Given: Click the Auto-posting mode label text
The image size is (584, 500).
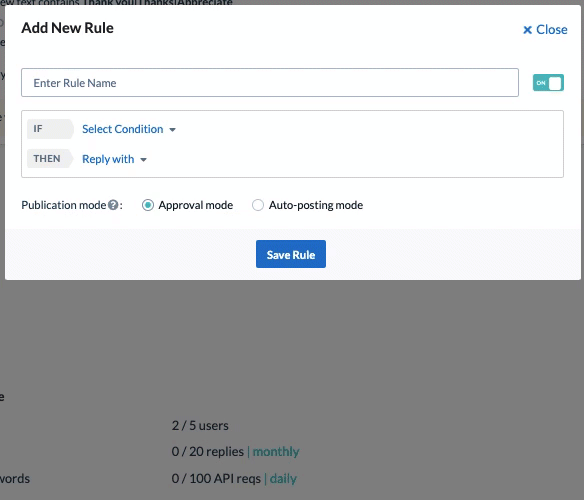Looking at the screenshot, I should [316, 205].
